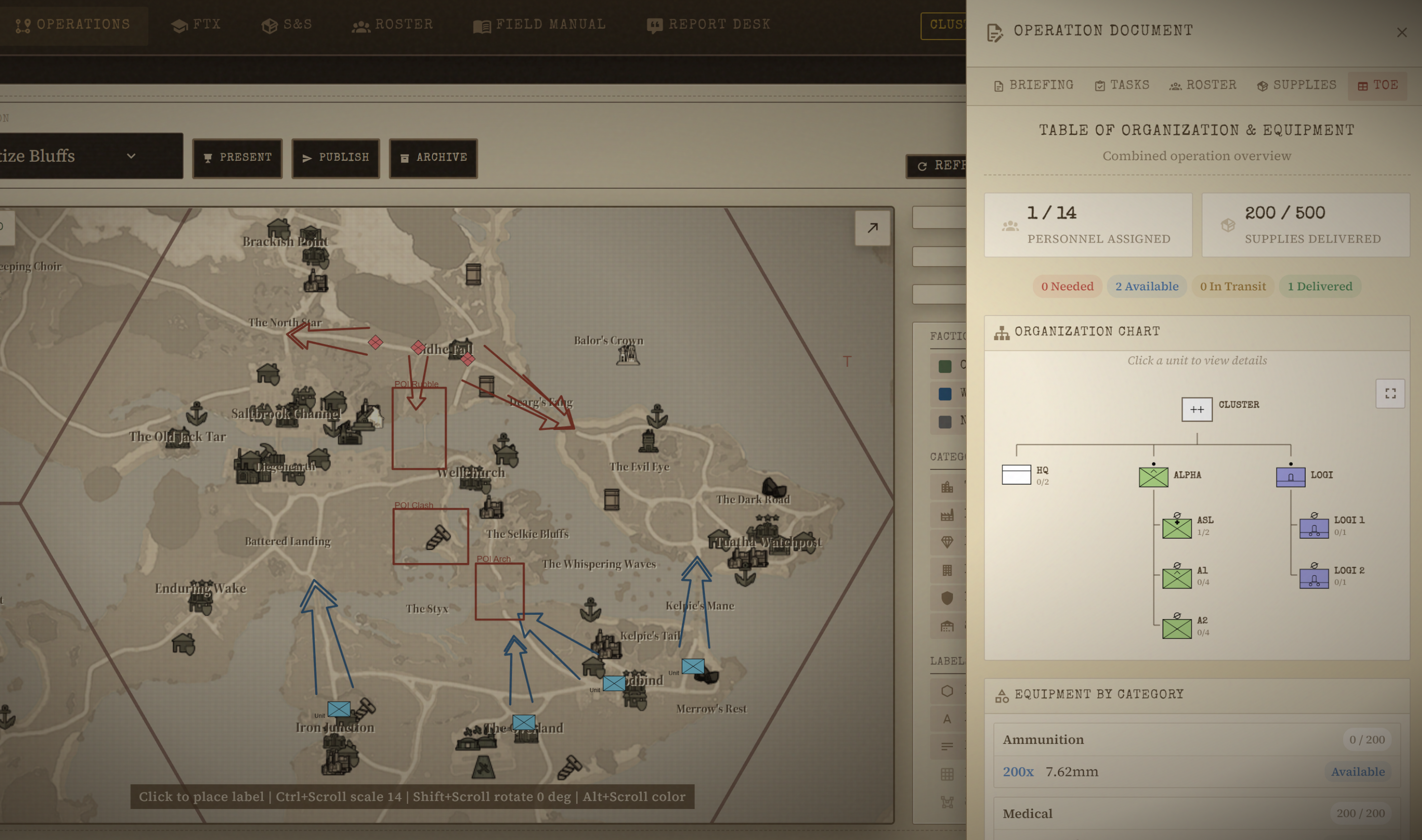The image size is (1422, 840).
Task: Go to FTX in the top navigation
Action: click(x=196, y=25)
